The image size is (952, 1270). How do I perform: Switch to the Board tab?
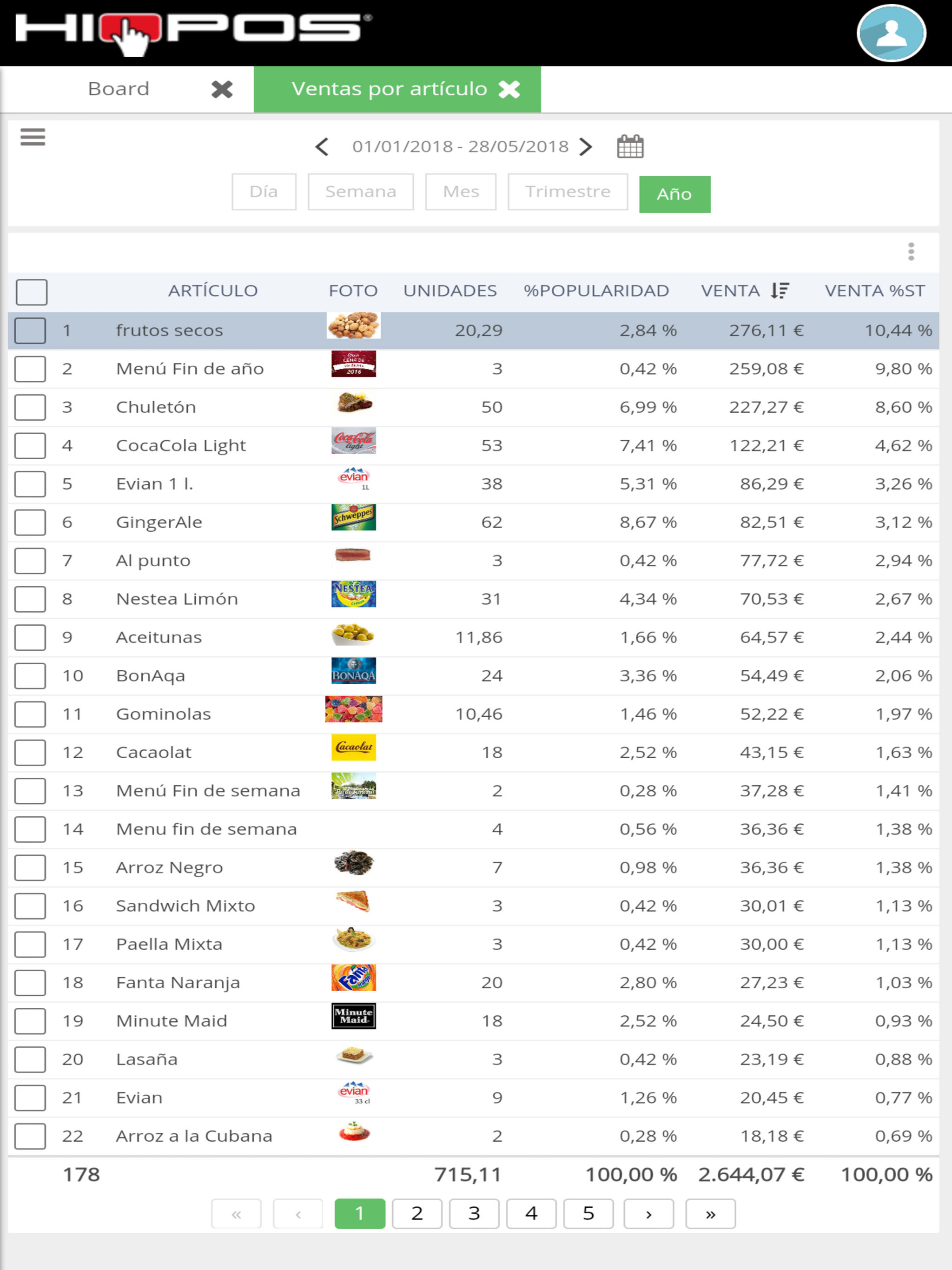[118, 89]
